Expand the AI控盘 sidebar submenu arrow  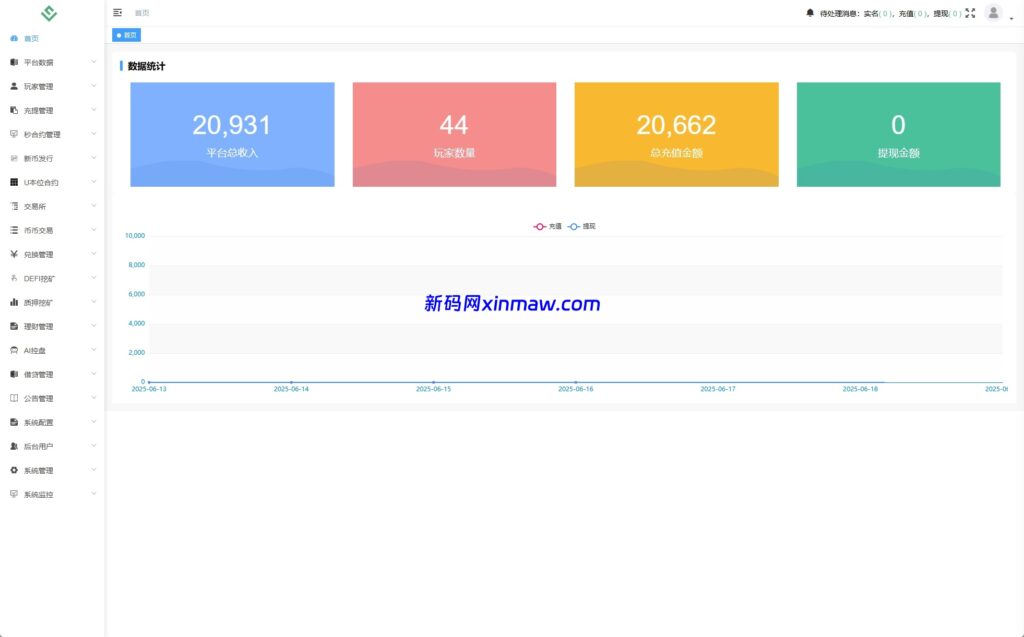pyautogui.click(x=94, y=350)
